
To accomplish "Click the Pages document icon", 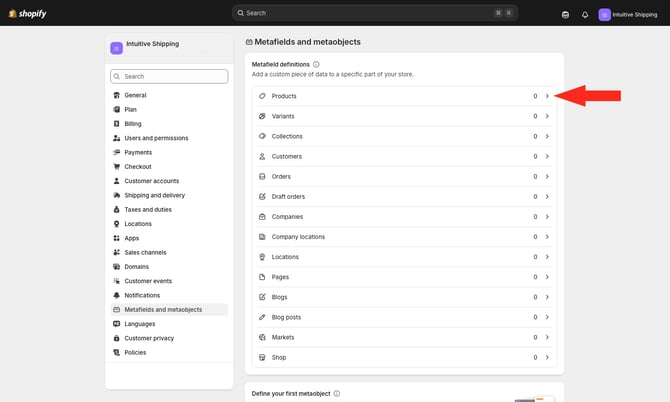I will [x=262, y=277].
